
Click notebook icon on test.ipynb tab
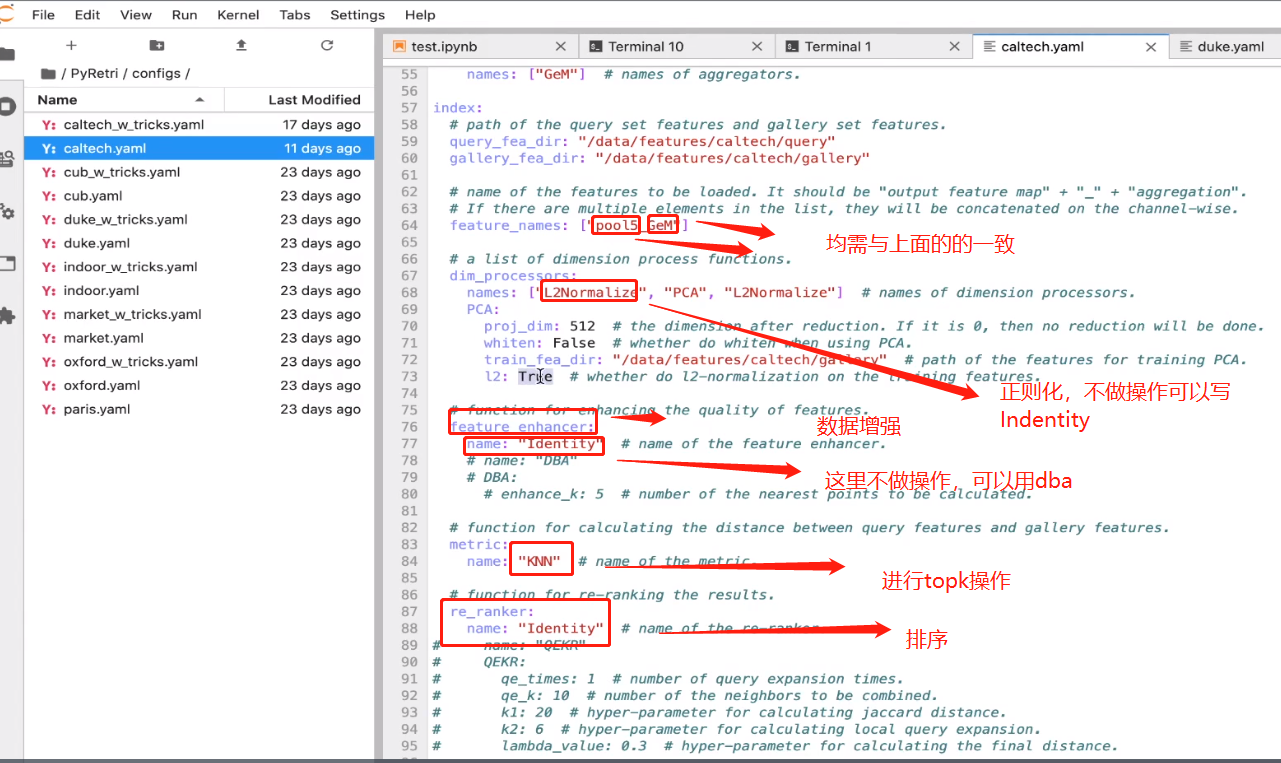(x=400, y=47)
